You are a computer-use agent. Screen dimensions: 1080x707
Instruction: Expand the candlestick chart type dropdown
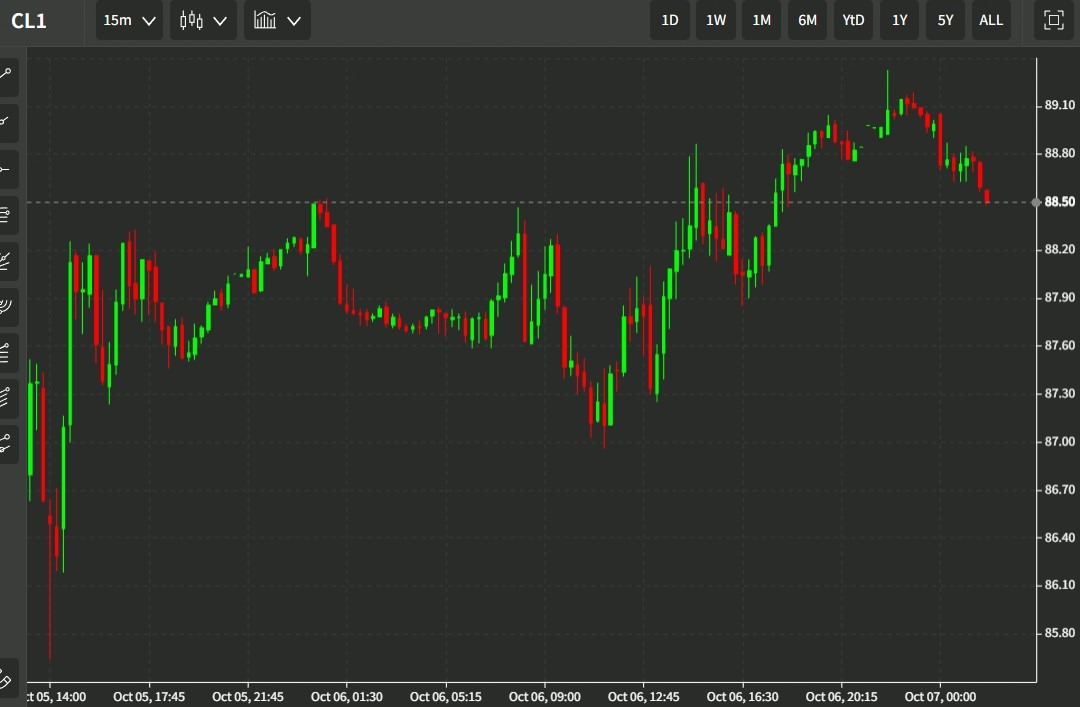point(203,20)
